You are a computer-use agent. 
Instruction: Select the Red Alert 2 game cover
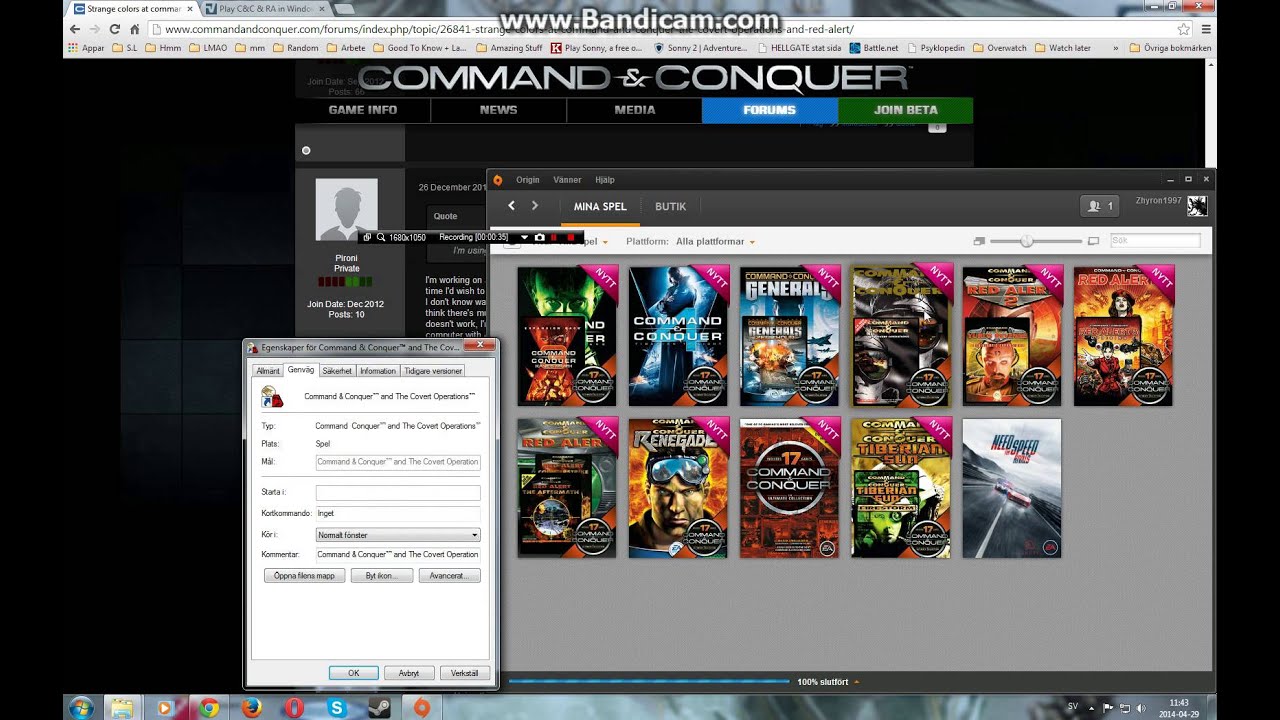pyautogui.click(x=1012, y=336)
